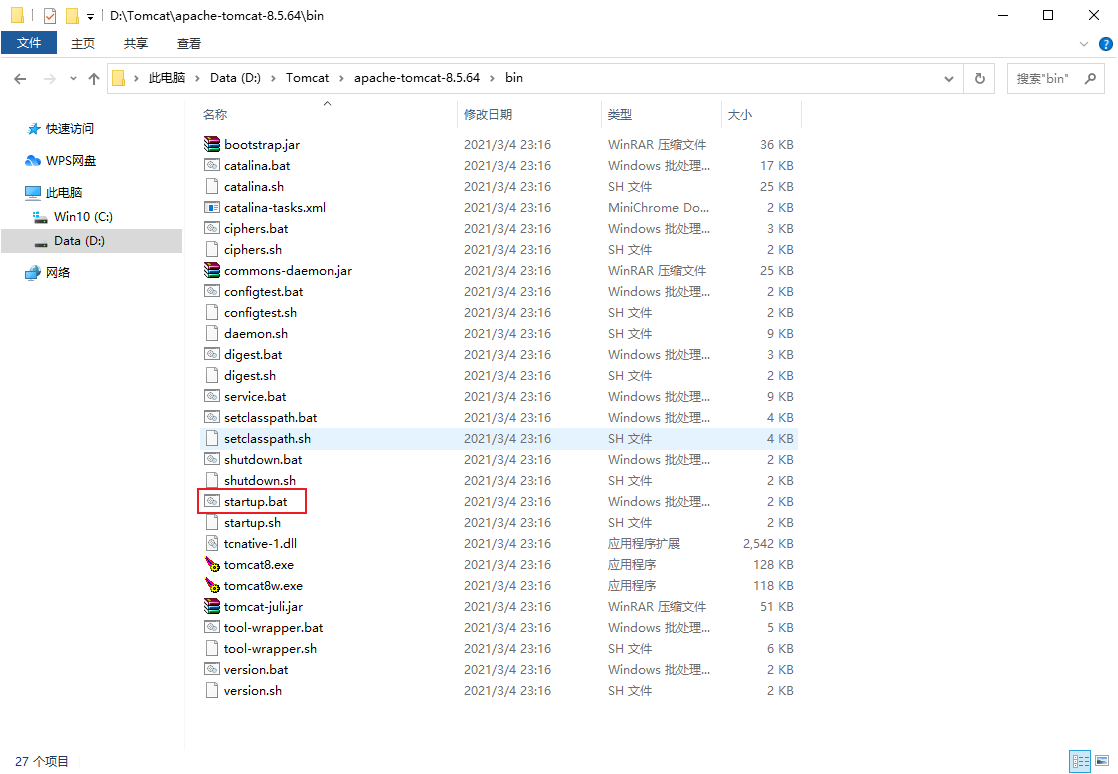1118x774 pixels.
Task: Click the forward navigation arrow
Action: point(50,78)
